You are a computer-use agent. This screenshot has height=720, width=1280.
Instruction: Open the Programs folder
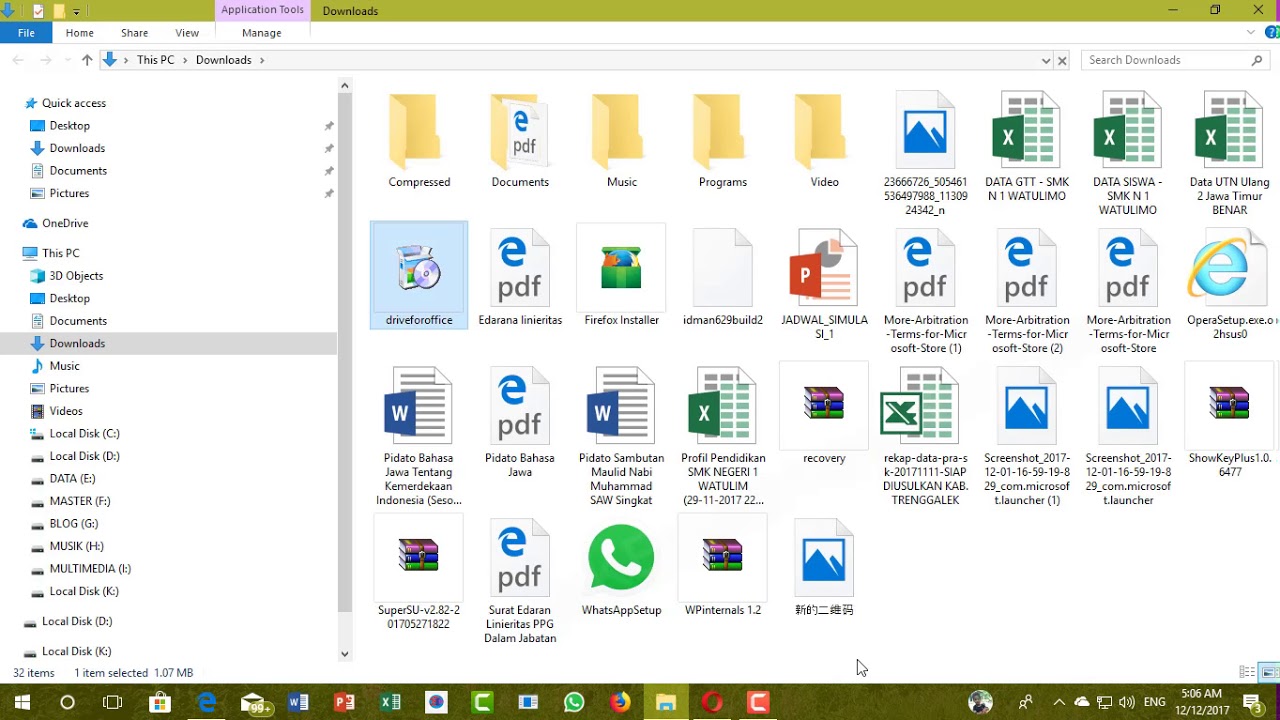(723, 141)
